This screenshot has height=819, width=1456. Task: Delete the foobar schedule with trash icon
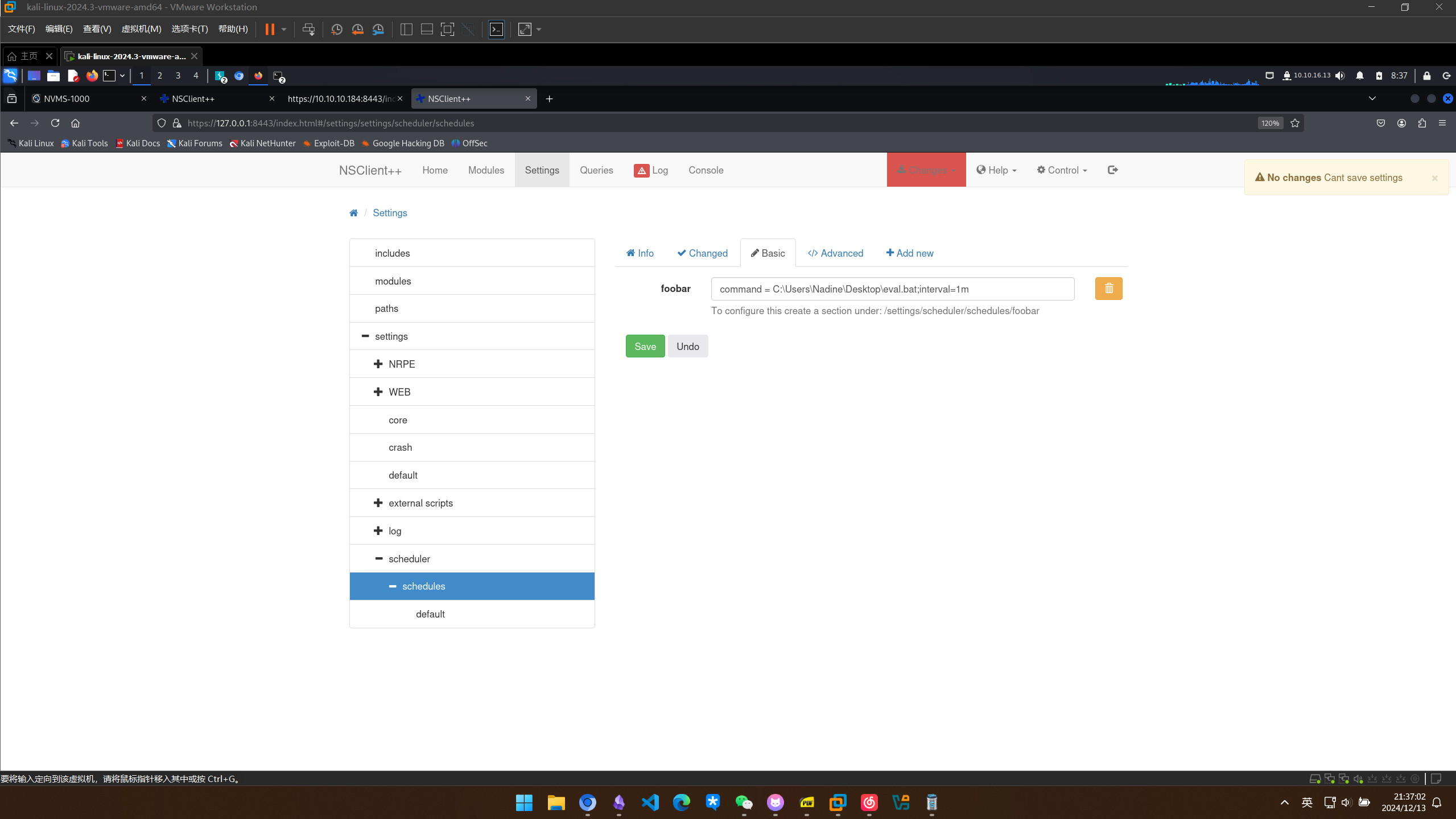coord(1108,289)
